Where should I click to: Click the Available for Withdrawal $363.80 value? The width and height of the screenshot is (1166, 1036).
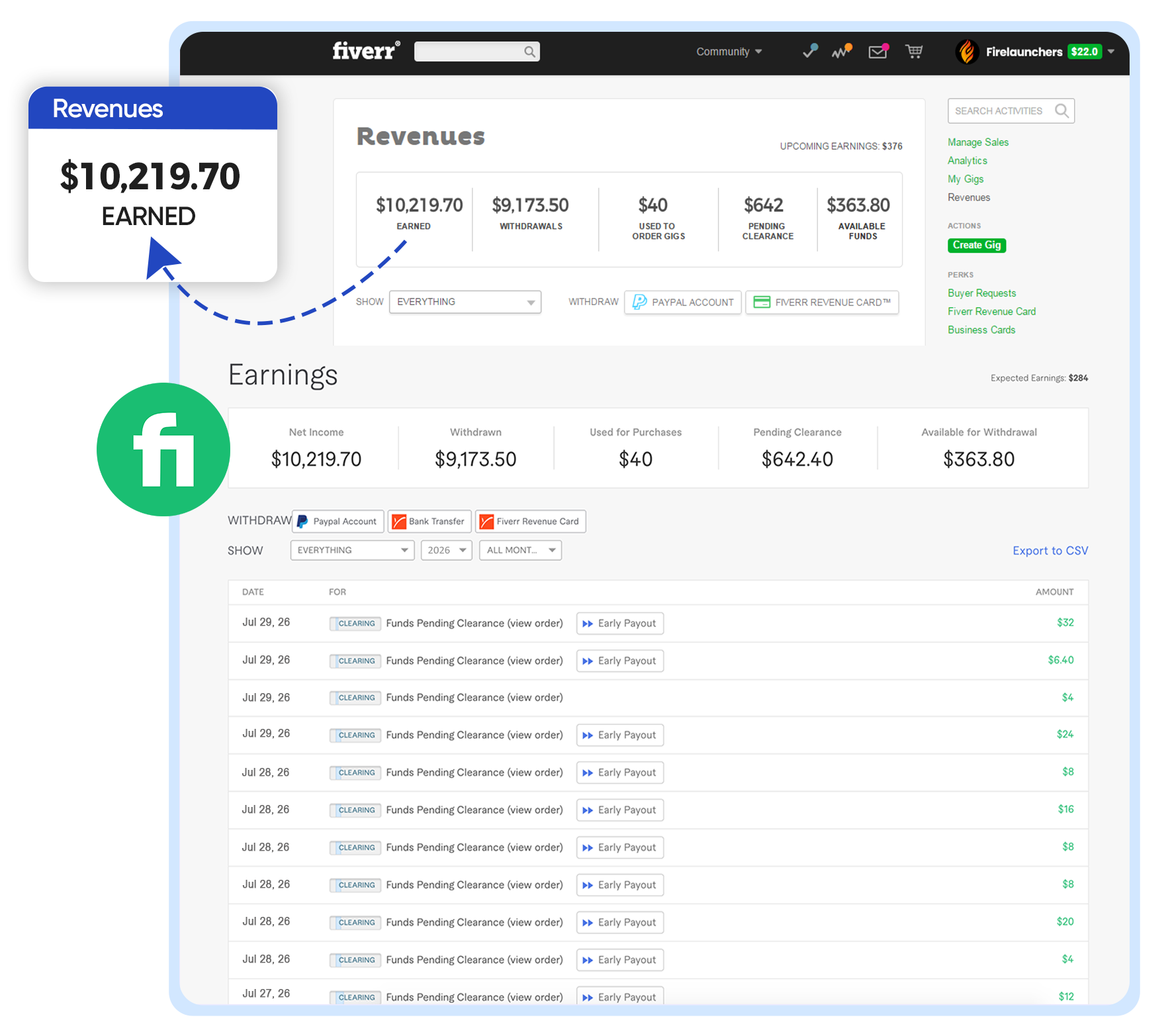[x=979, y=459]
